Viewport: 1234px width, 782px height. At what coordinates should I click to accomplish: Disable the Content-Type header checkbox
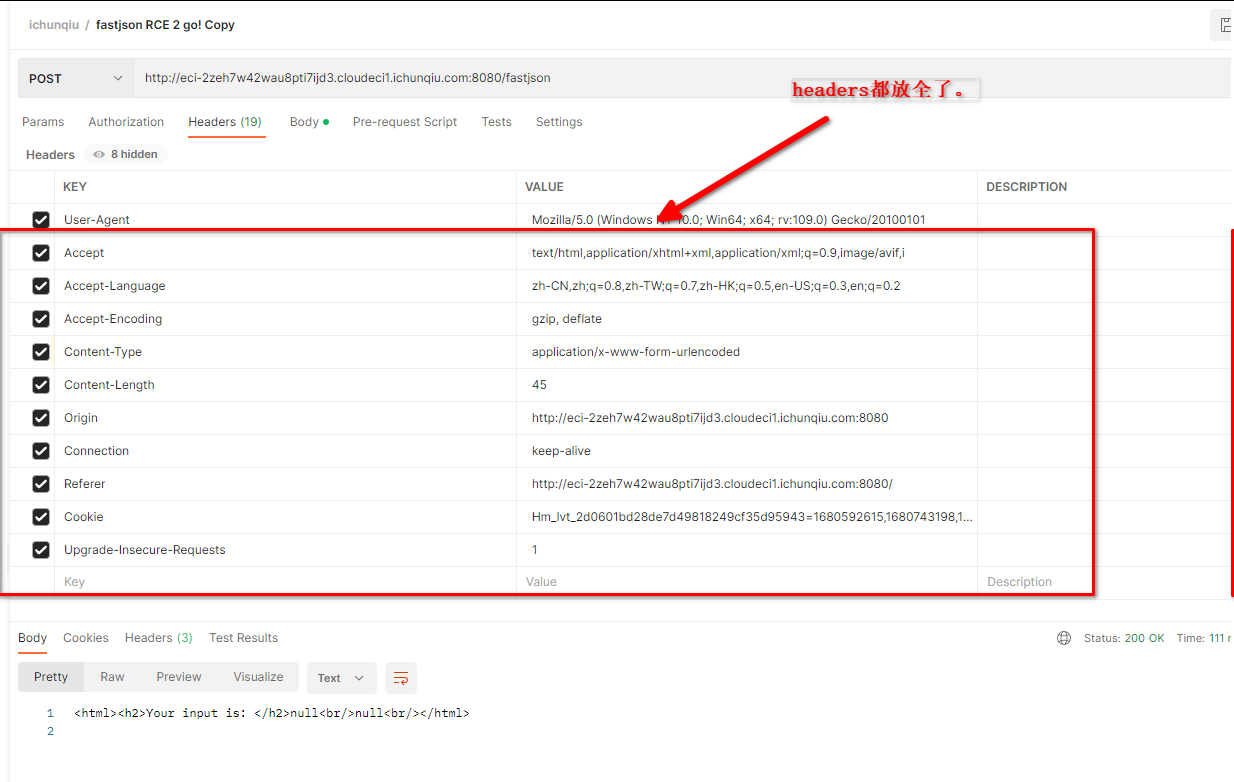tap(41, 352)
